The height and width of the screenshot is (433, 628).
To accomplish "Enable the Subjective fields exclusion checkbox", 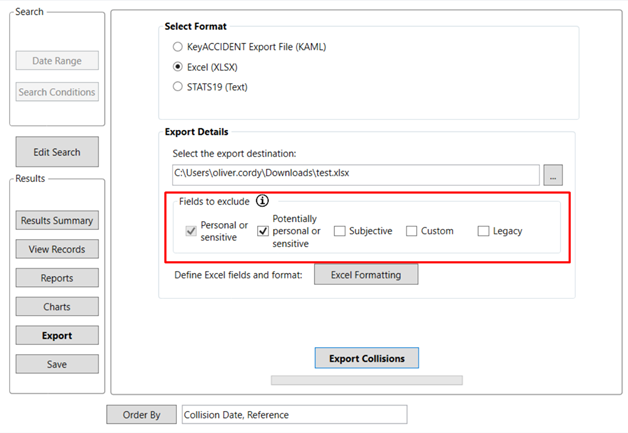I will tap(340, 231).
